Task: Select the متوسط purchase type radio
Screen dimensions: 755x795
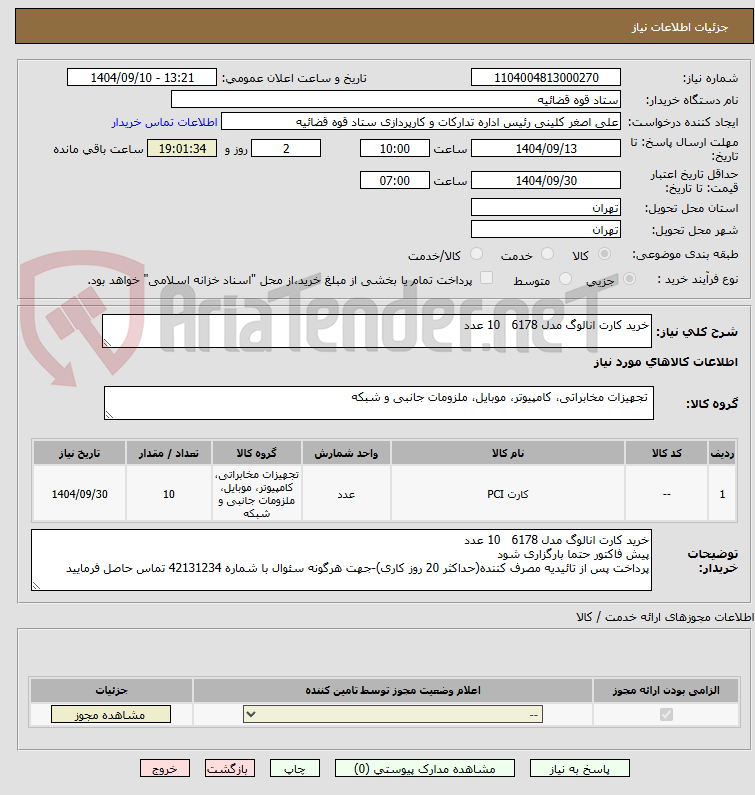Action: click(x=565, y=278)
